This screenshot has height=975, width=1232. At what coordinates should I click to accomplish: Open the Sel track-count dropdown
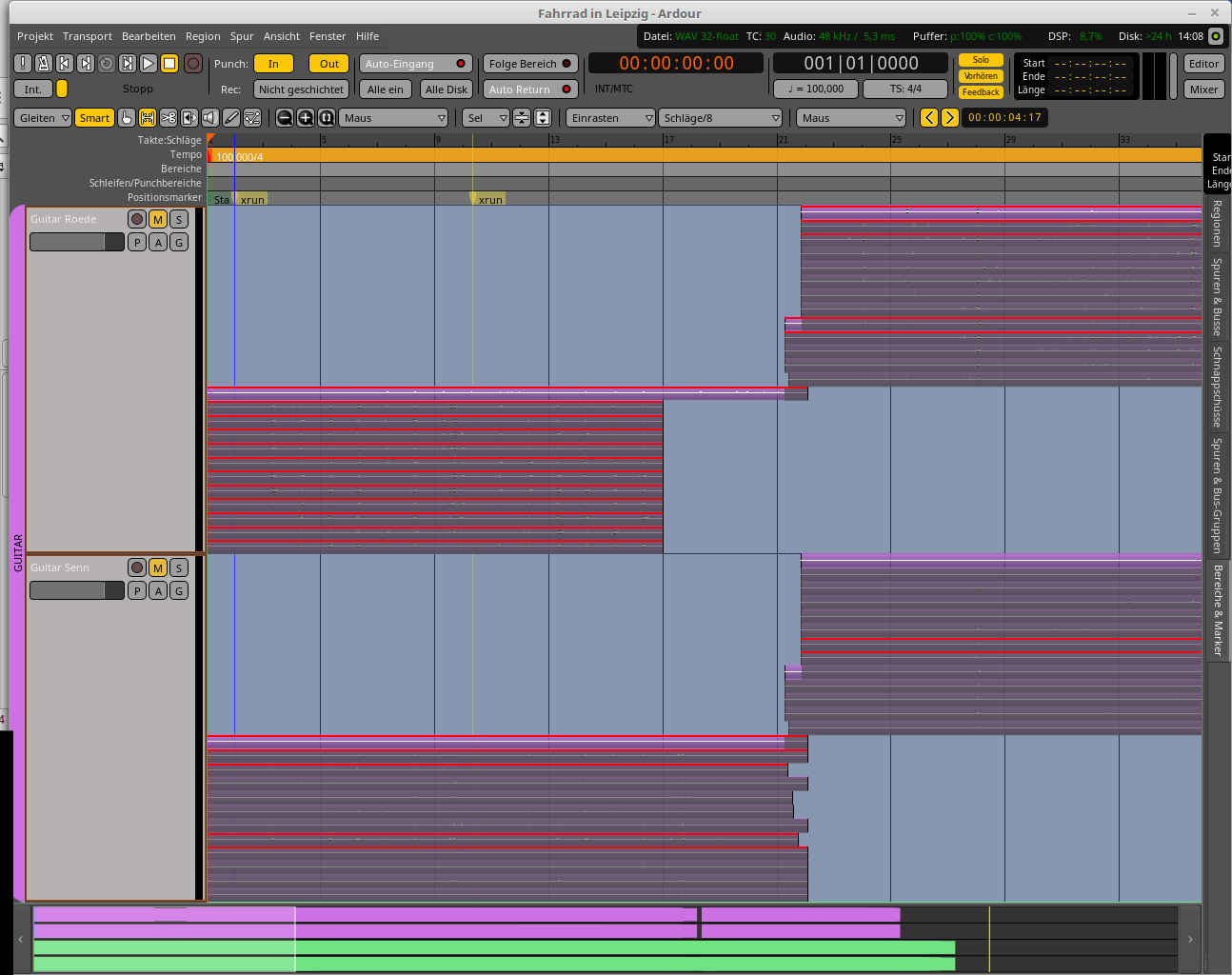(x=487, y=118)
